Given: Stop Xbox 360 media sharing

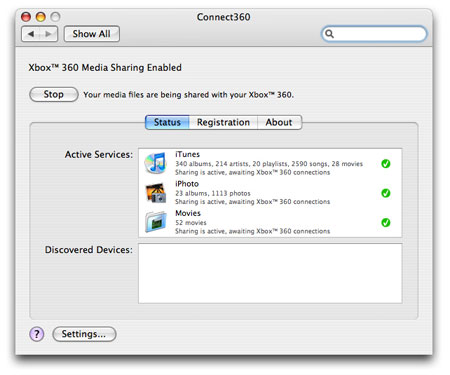Looking at the screenshot, I should point(54,94).
